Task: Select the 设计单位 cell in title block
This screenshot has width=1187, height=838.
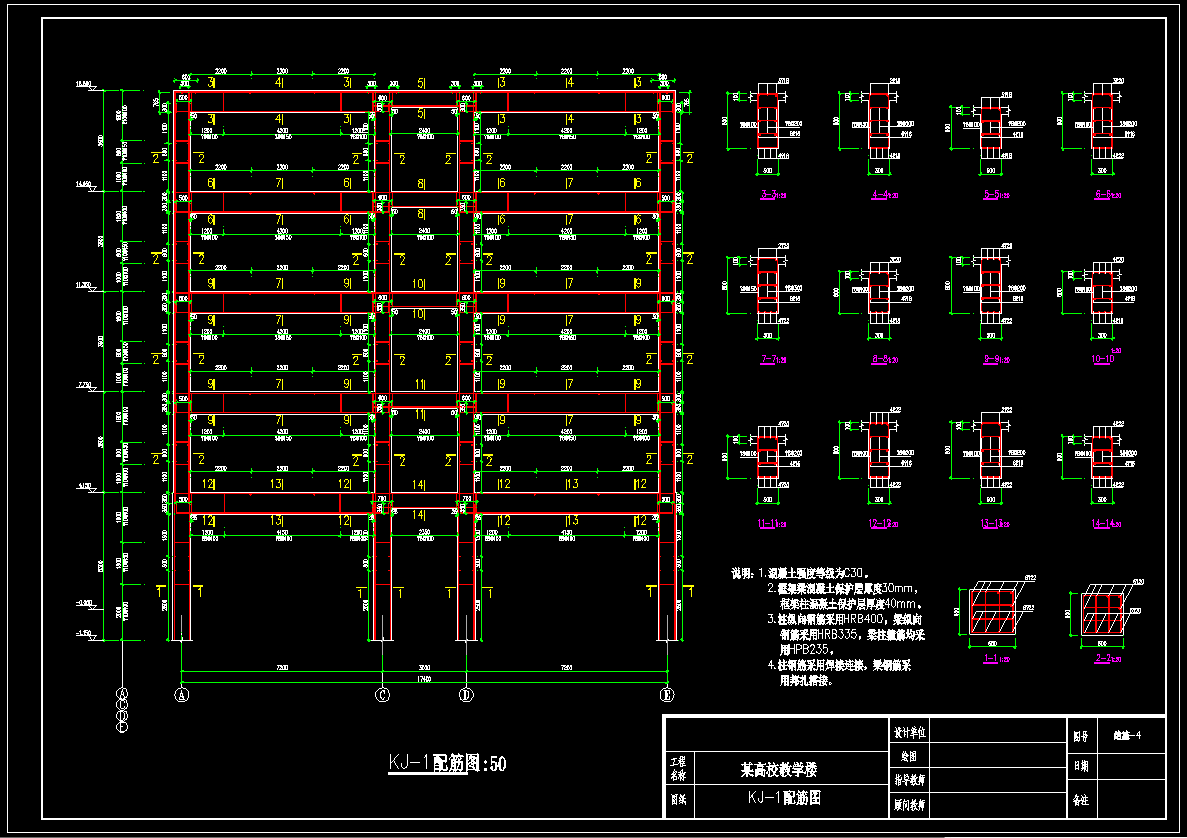Action: click(x=908, y=732)
